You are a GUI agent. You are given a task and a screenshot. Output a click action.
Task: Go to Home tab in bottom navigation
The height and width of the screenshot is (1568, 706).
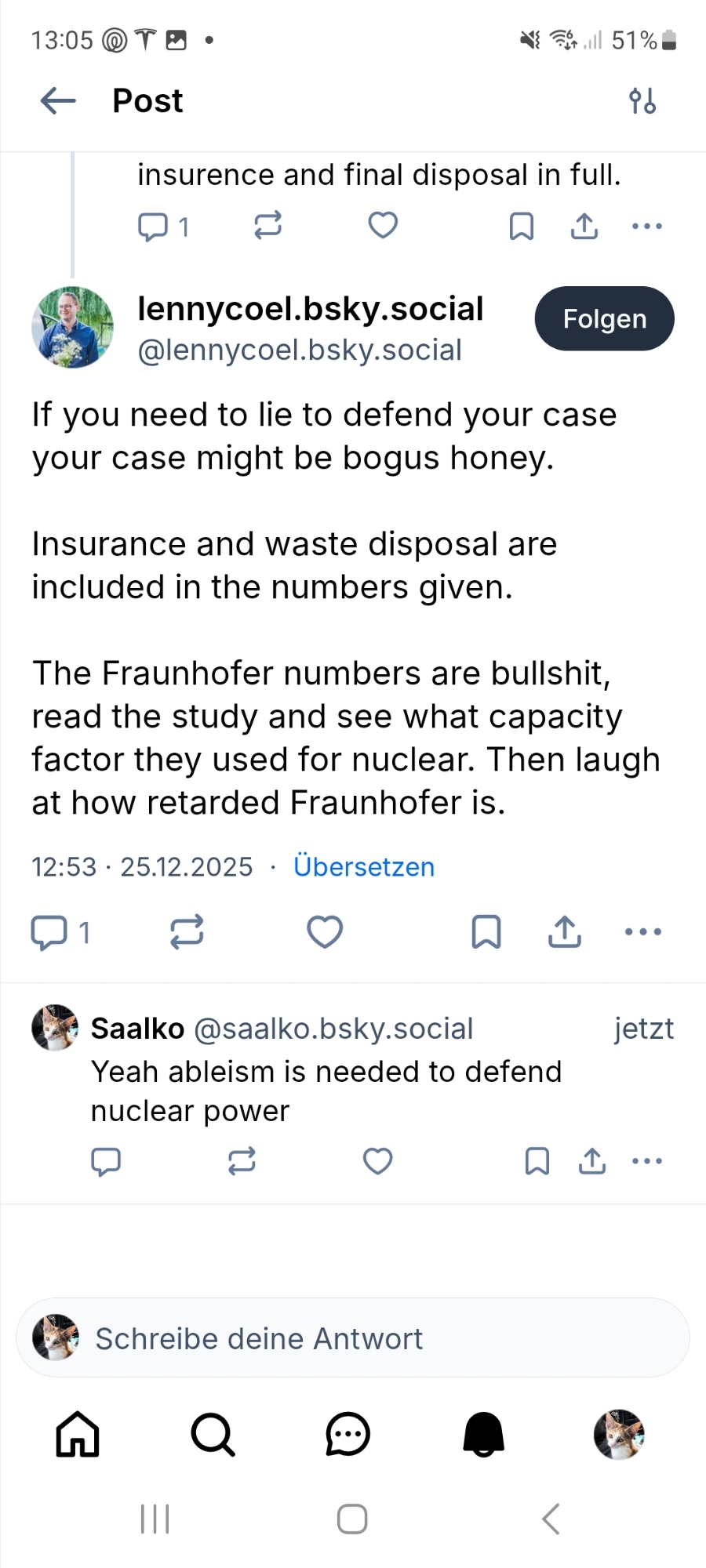pos(78,1435)
